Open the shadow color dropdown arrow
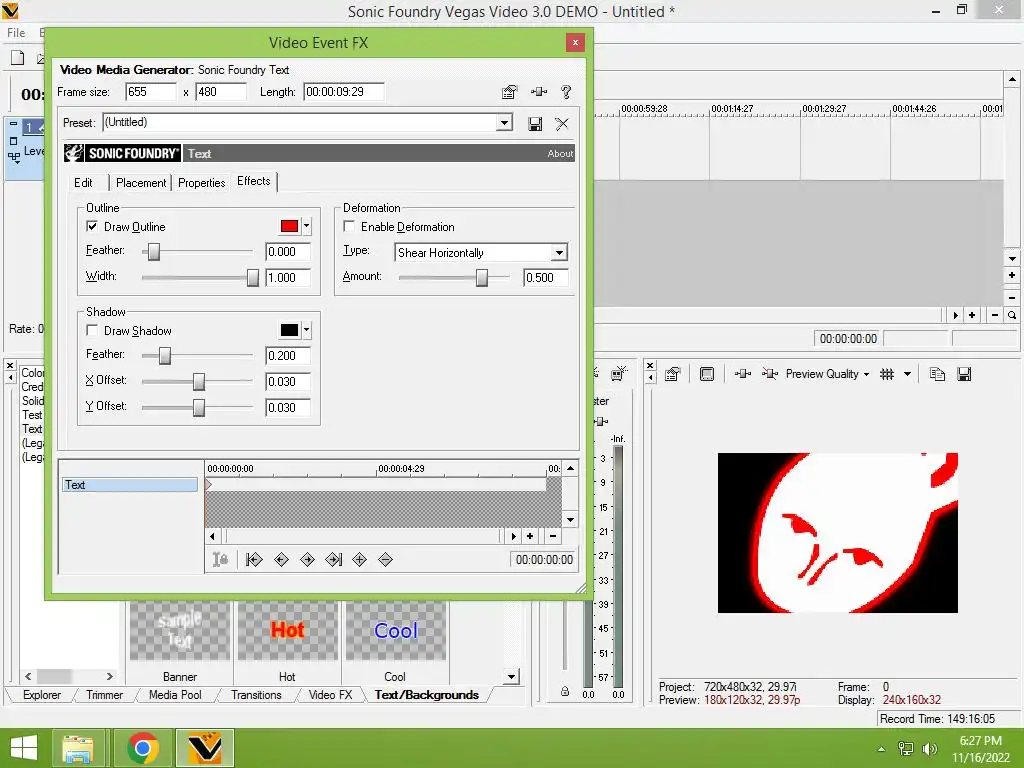Image resolution: width=1024 pixels, height=768 pixels. (307, 330)
